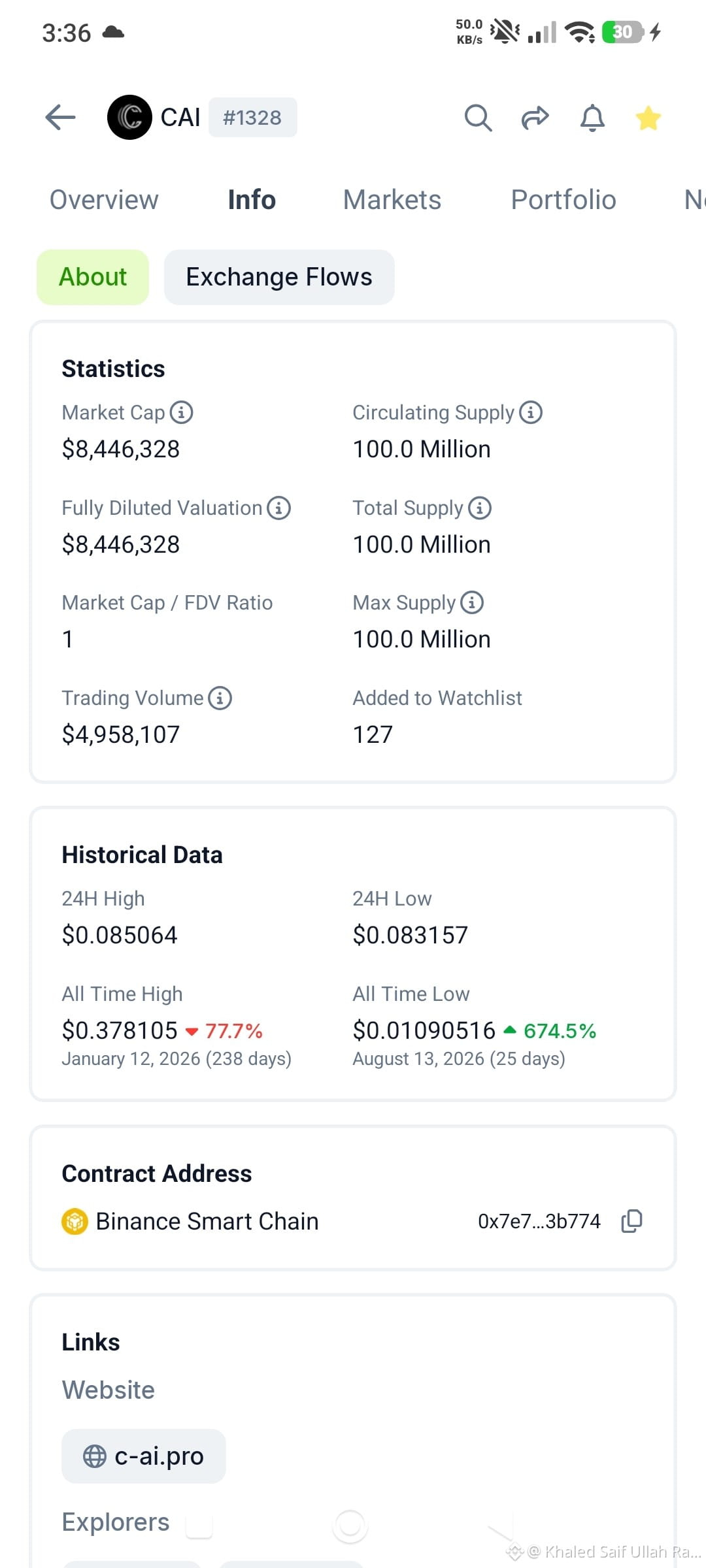706x1568 pixels.
Task: Open the c-ai.pro website link
Action: tap(144, 1456)
